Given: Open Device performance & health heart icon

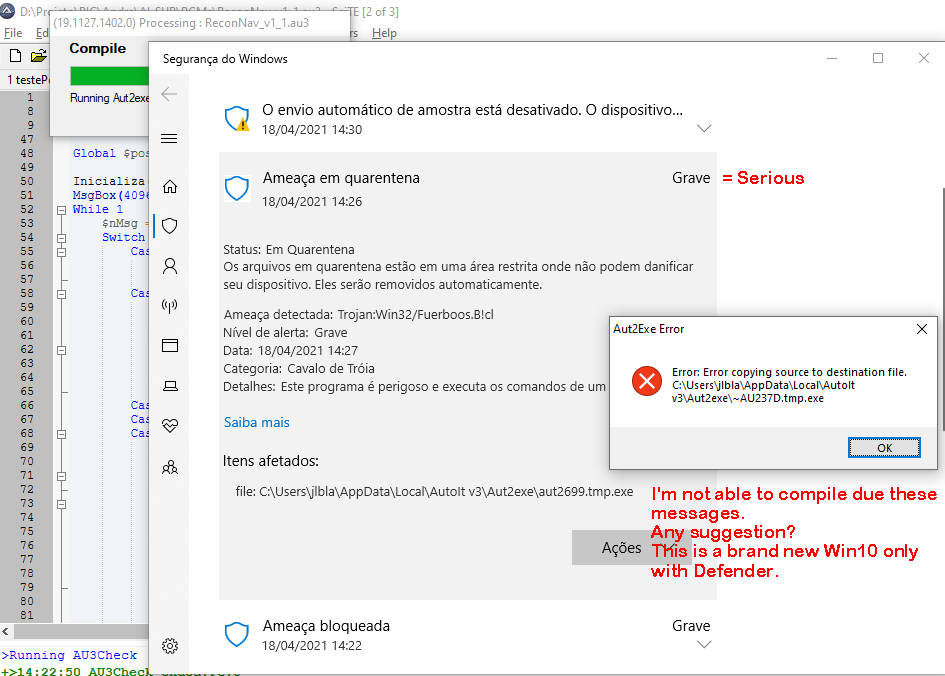Looking at the screenshot, I should coord(170,426).
